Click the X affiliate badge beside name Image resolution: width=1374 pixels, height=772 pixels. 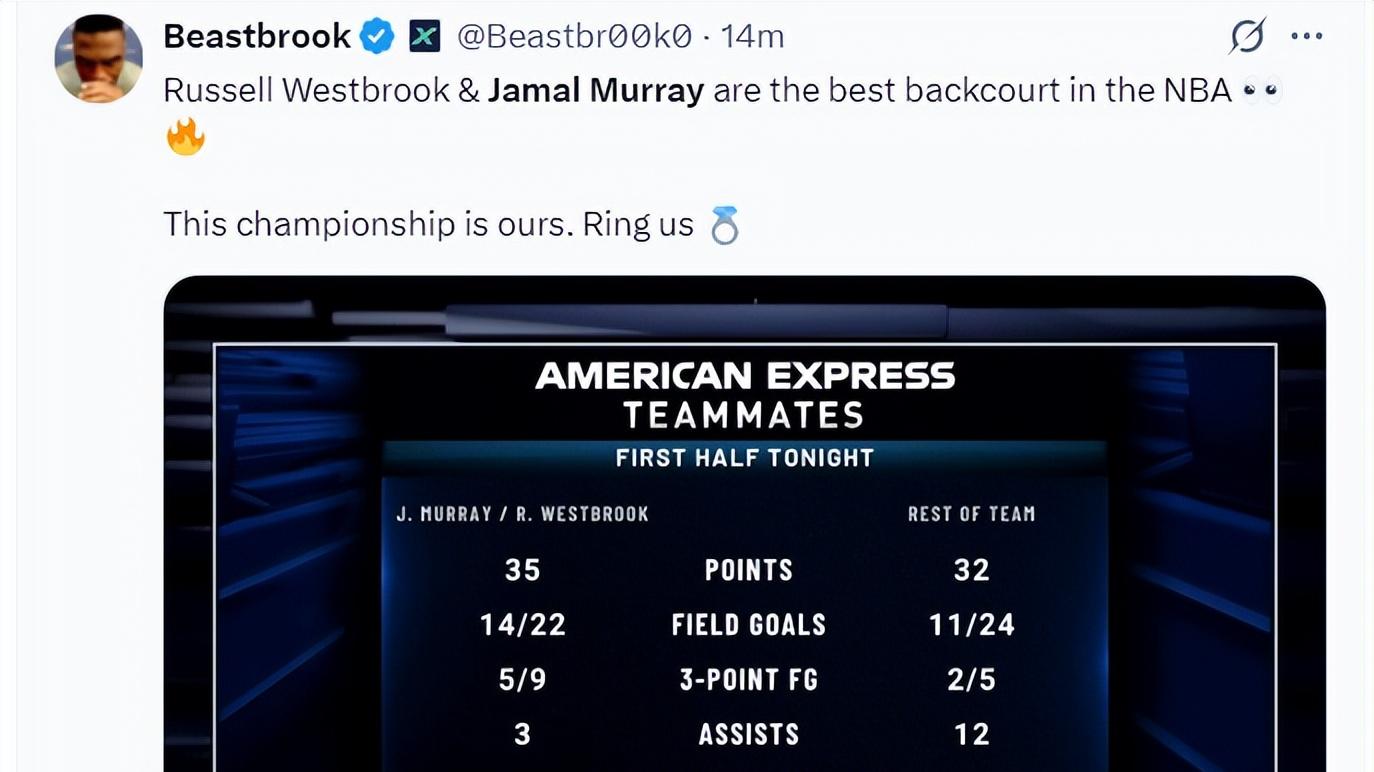(x=425, y=38)
